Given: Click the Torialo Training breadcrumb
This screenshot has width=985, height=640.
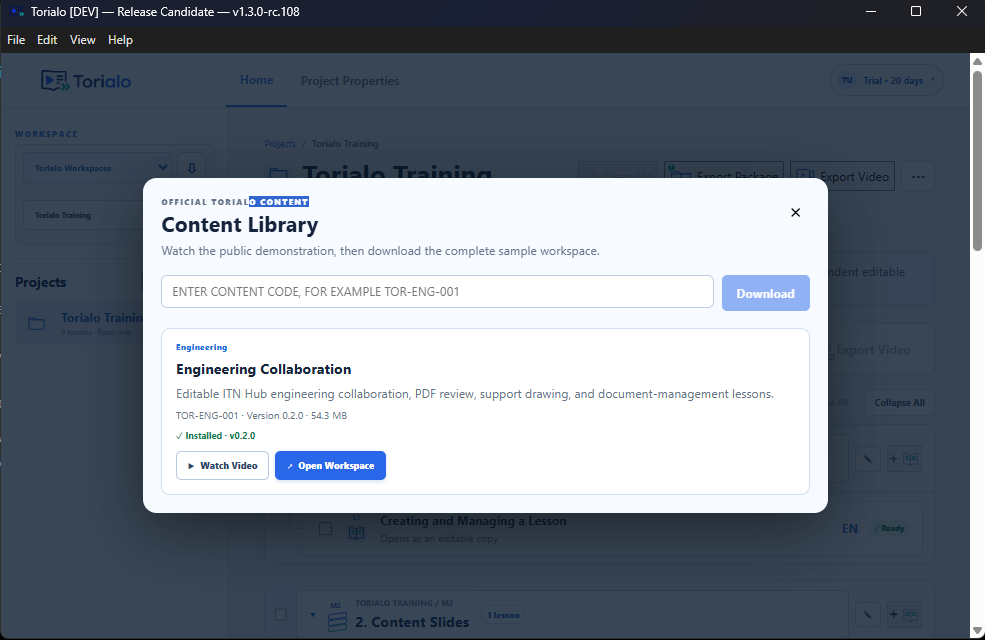Looking at the screenshot, I should tap(345, 144).
